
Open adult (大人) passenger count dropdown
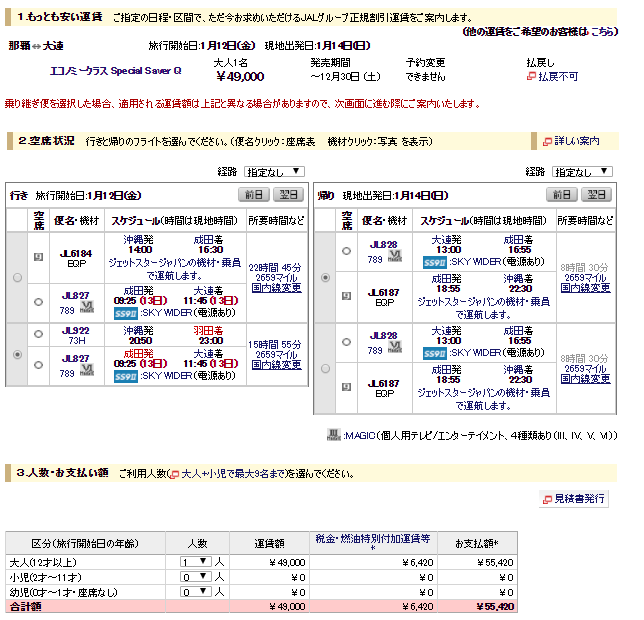coord(196,562)
